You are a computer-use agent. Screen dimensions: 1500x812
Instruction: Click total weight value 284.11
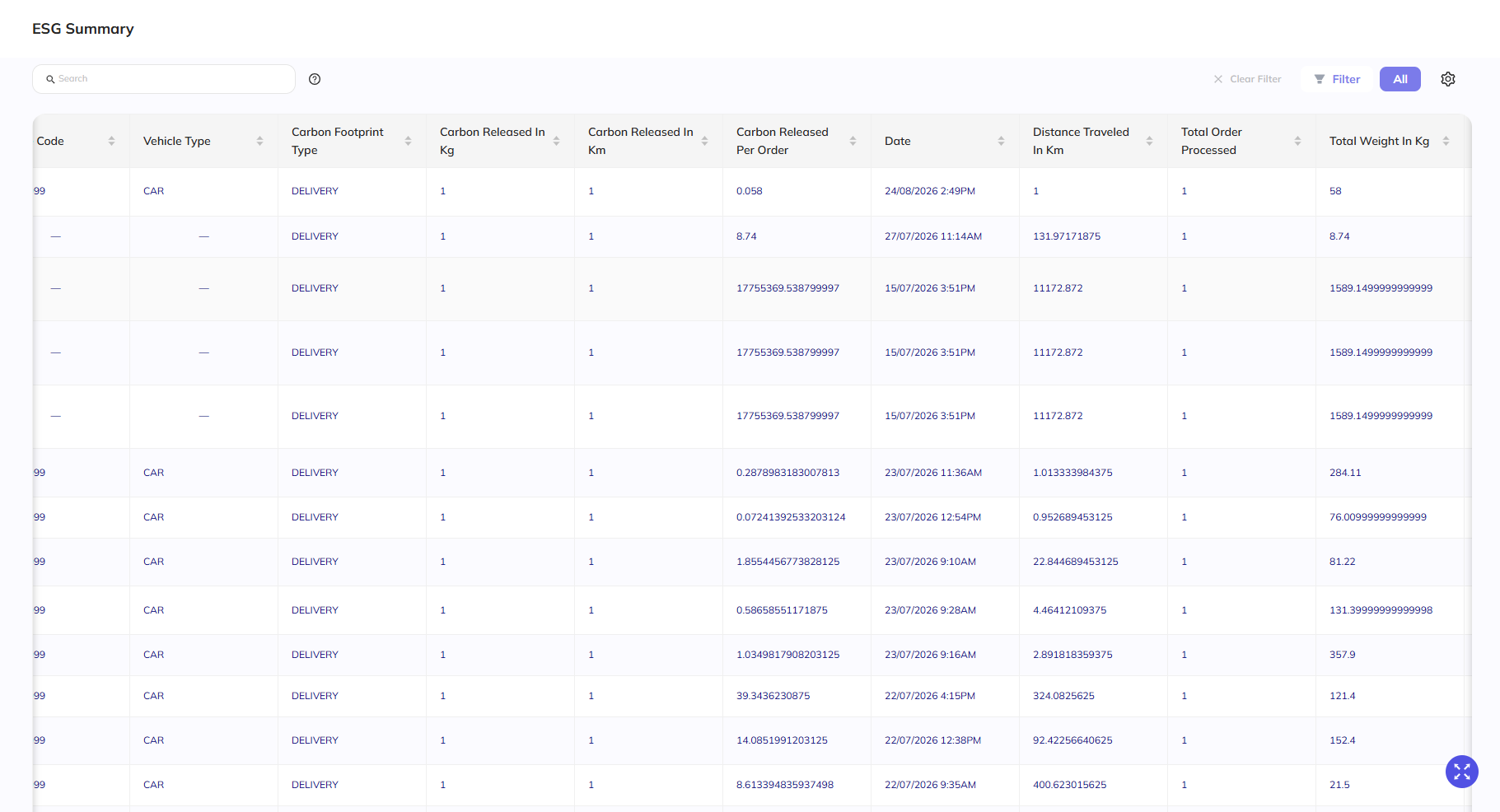(x=1345, y=473)
